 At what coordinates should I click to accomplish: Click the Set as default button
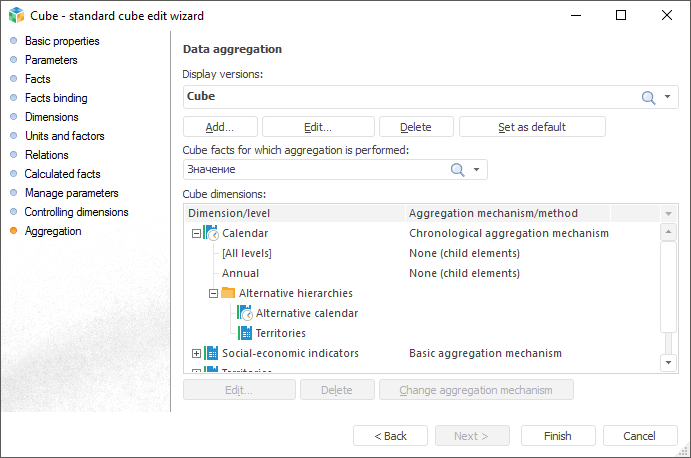532,127
